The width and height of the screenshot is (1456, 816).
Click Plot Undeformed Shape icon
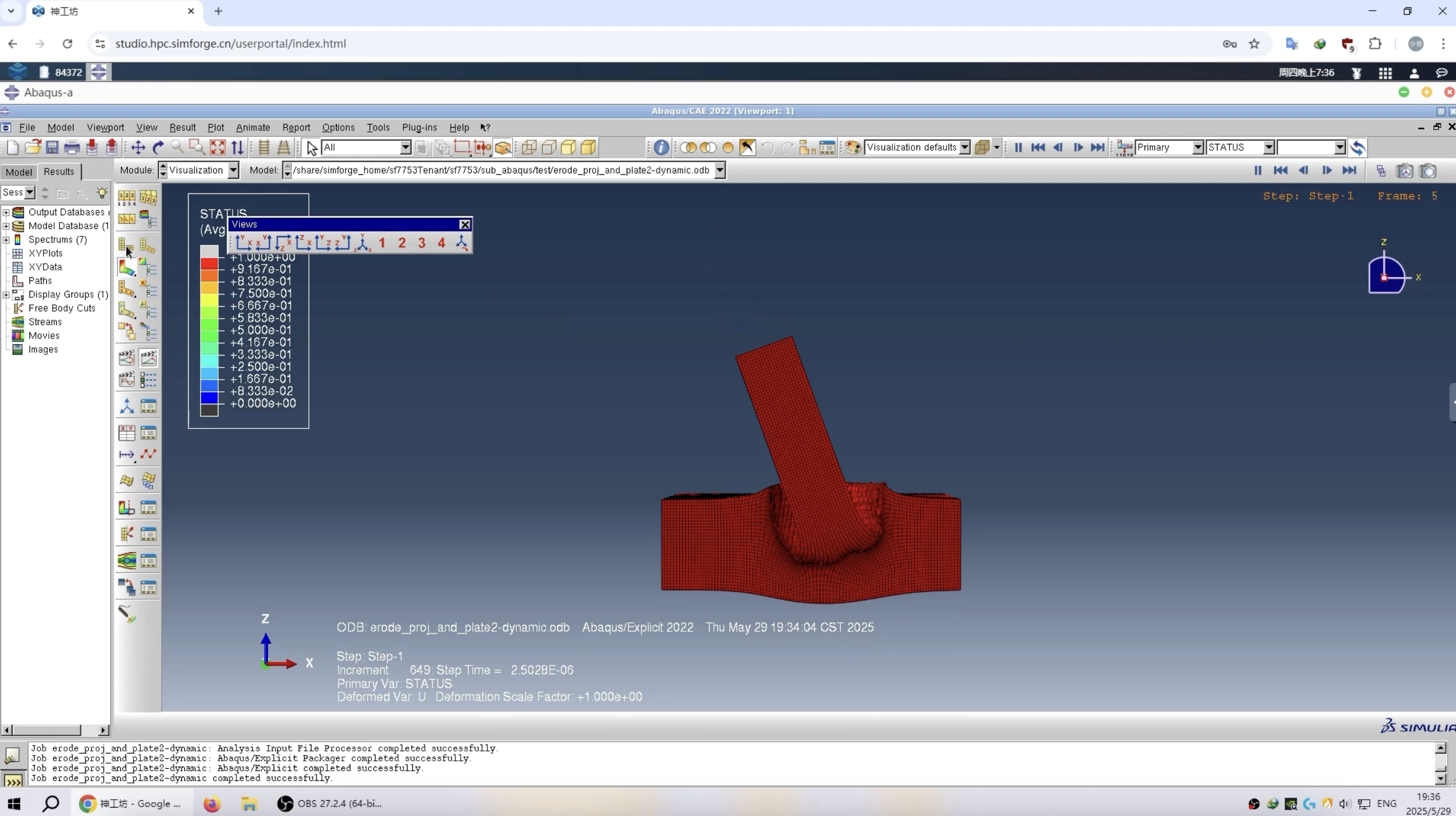[126, 245]
